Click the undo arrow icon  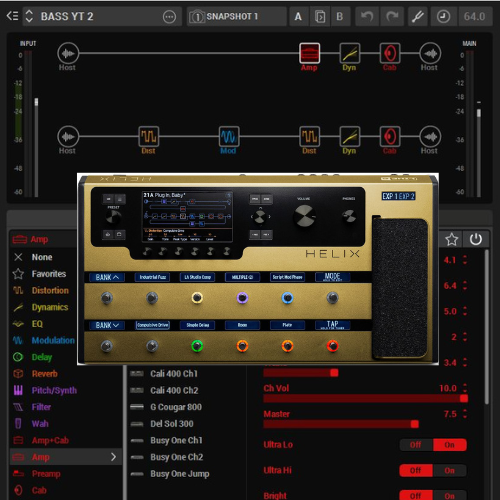pyautogui.click(x=367, y=16)
